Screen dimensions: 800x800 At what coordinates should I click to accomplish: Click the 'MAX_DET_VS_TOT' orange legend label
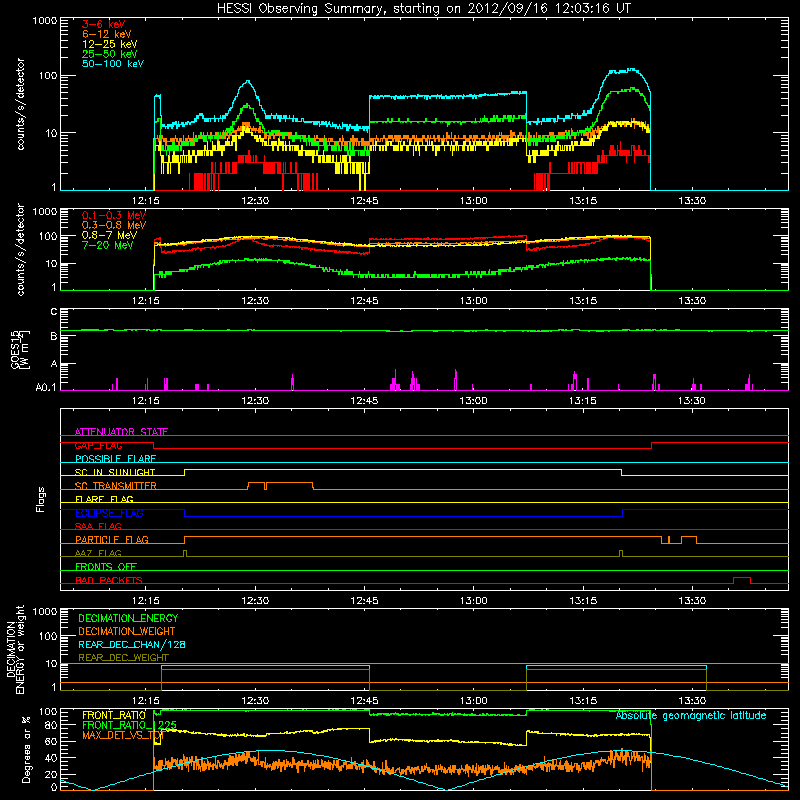click(122, 735)
